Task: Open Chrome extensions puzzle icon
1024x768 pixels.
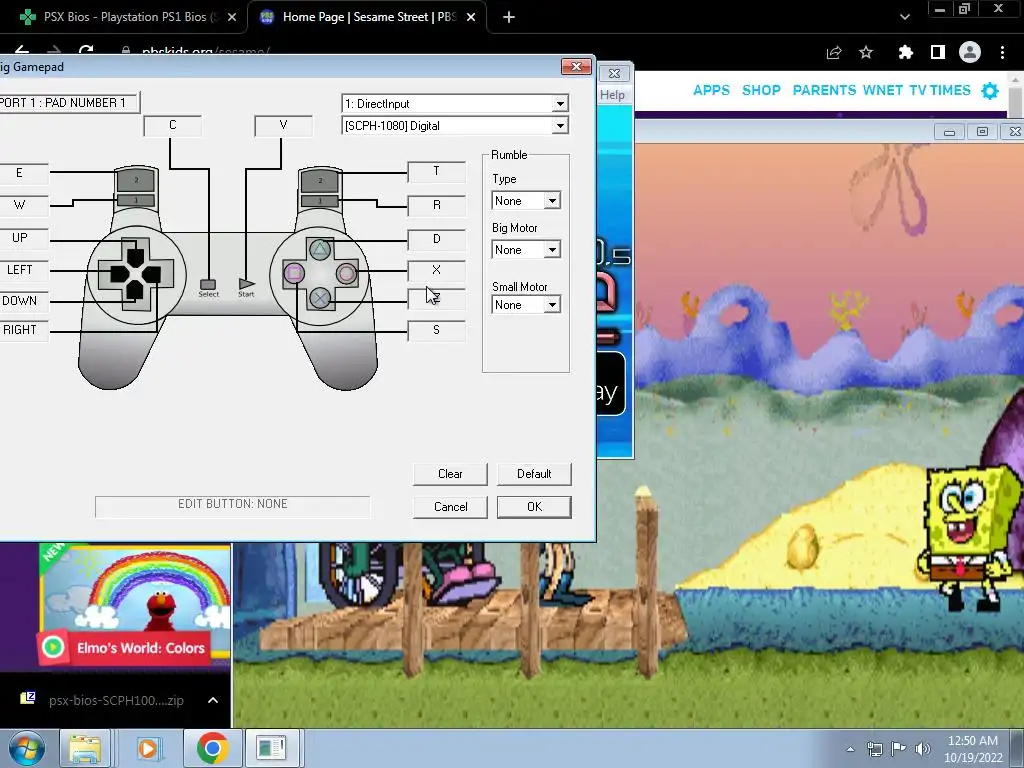Action: point(905,52)
